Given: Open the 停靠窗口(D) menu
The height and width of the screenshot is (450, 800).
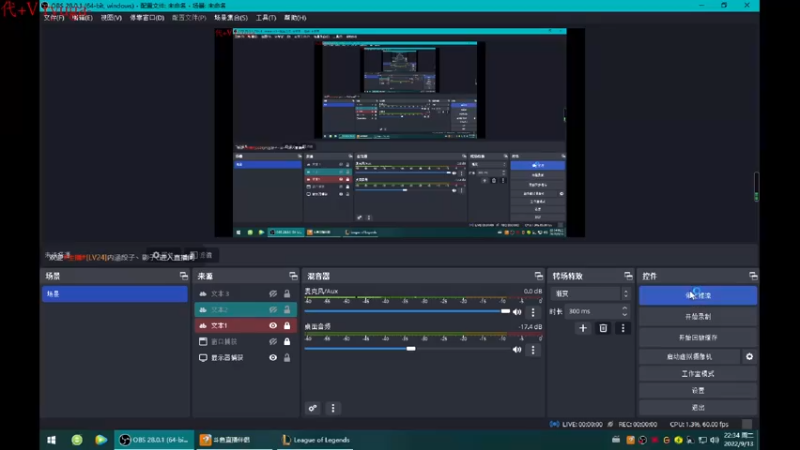Looking at the screenshot, I should point(147,17).
